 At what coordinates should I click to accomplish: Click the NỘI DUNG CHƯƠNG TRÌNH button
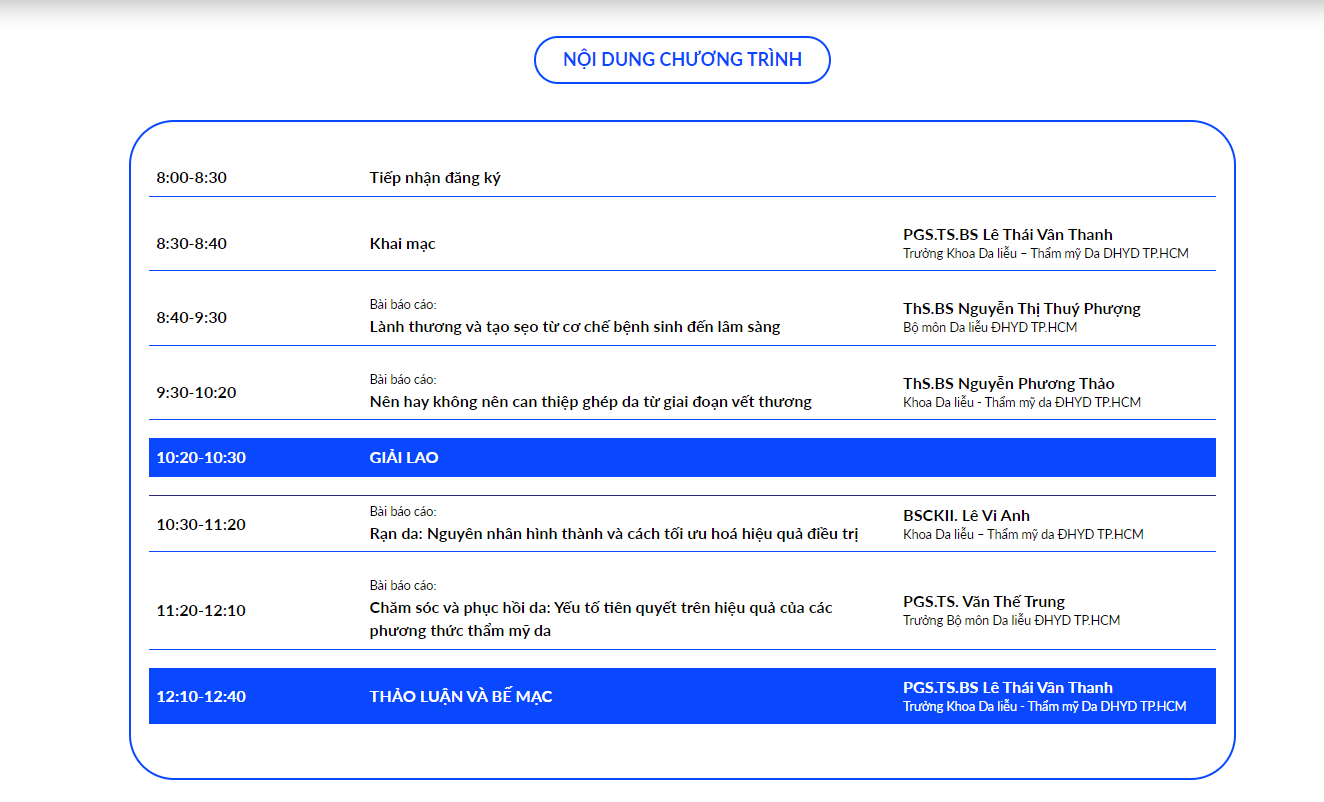(x=682, y=60)
